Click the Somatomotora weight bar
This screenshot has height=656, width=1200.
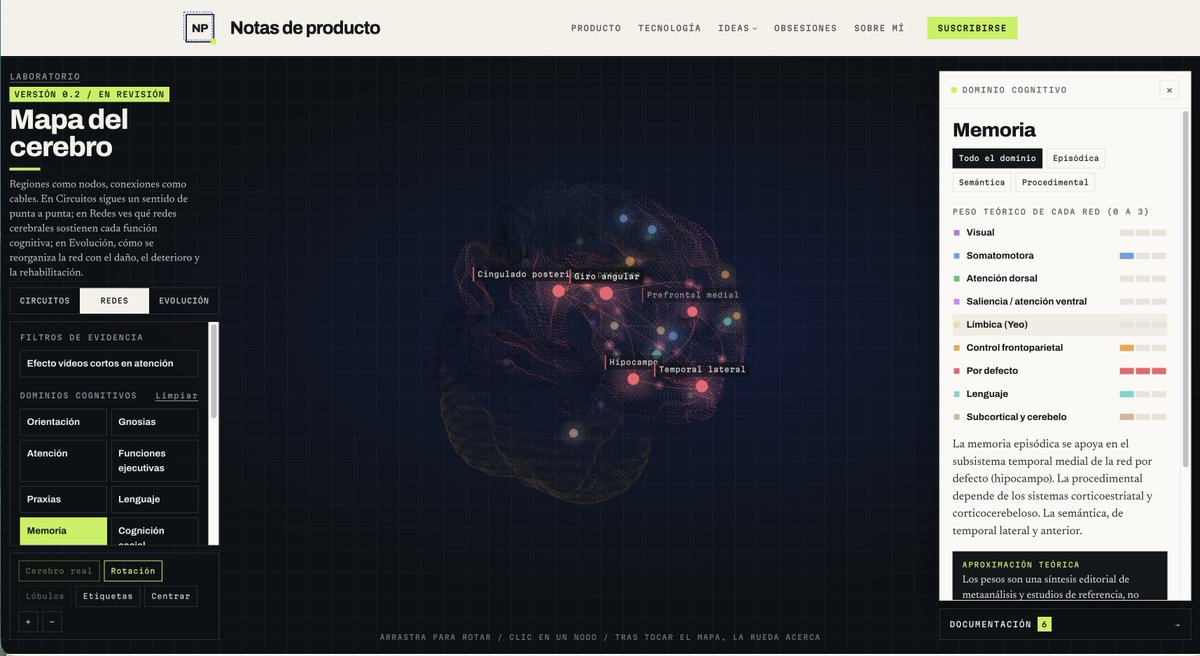[x=1142, y=256]
